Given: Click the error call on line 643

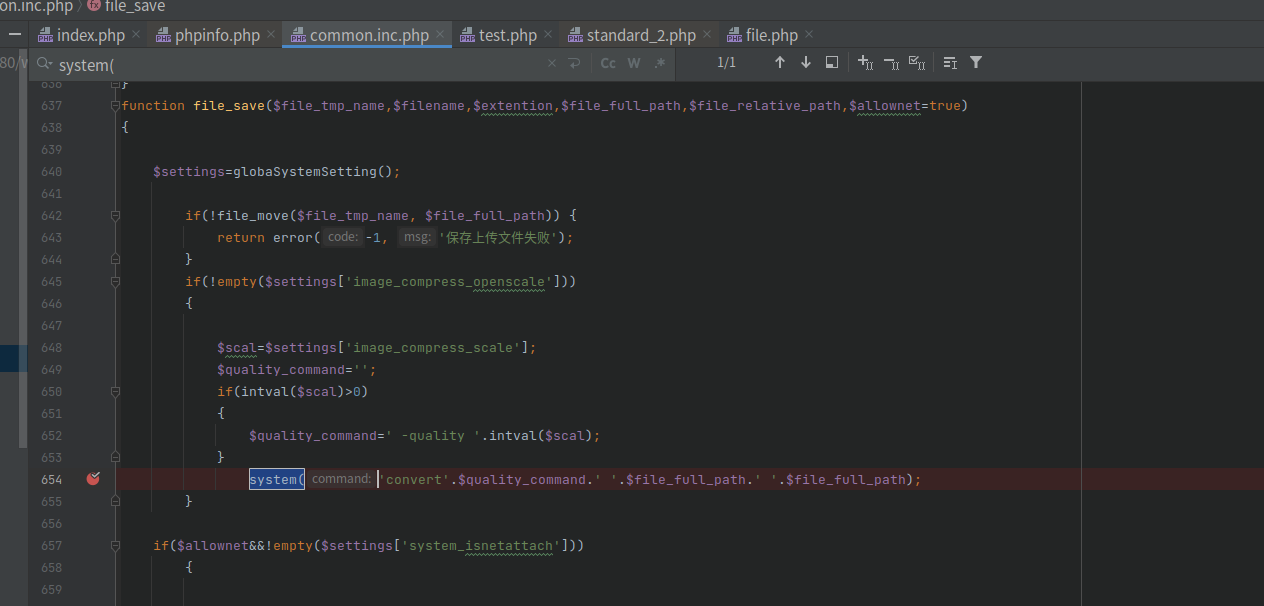Looking at the screenshot, I should tap(293, 237).
